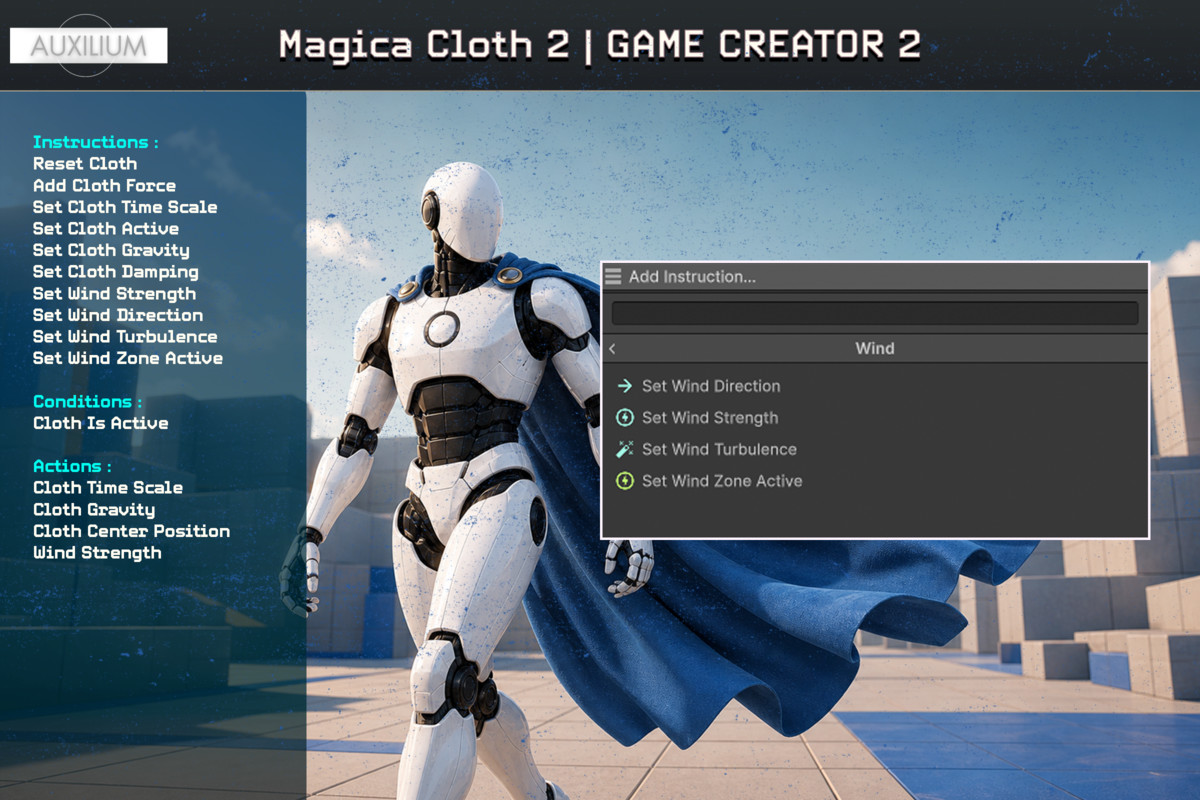Click Add Cloth Force in the sidebar list

[x=104, y=186]
